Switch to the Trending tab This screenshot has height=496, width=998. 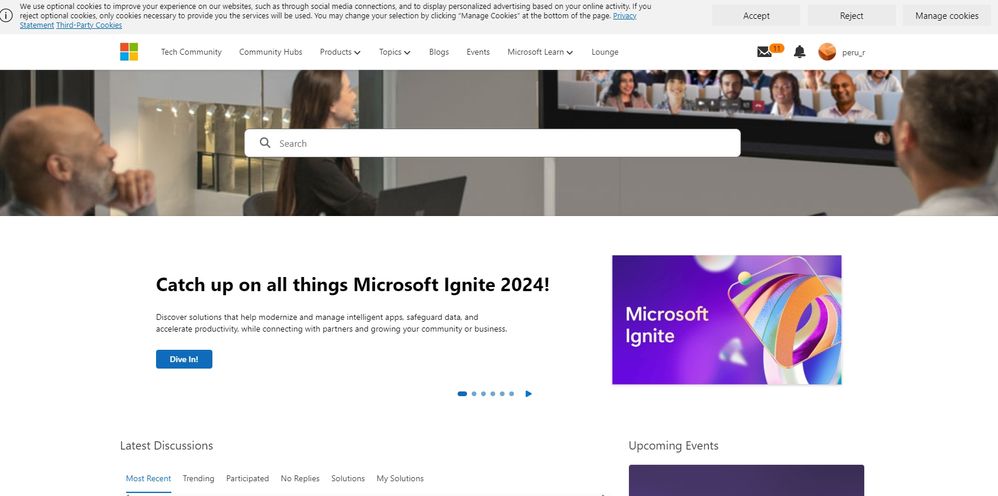coord(198,478)
